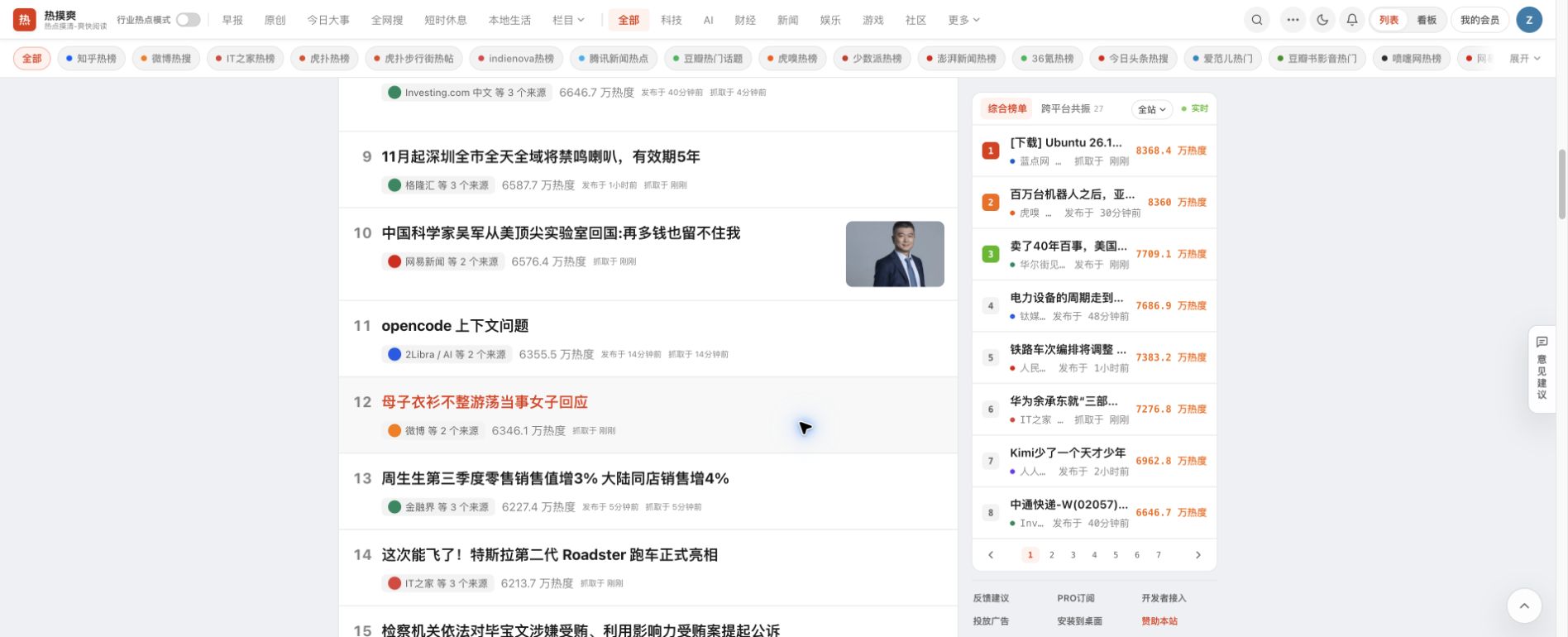Screen dimensions: 1568x637
Task: Click the back-to-top arrow button
Action: pyautogui.click(x=1524, y=606)
